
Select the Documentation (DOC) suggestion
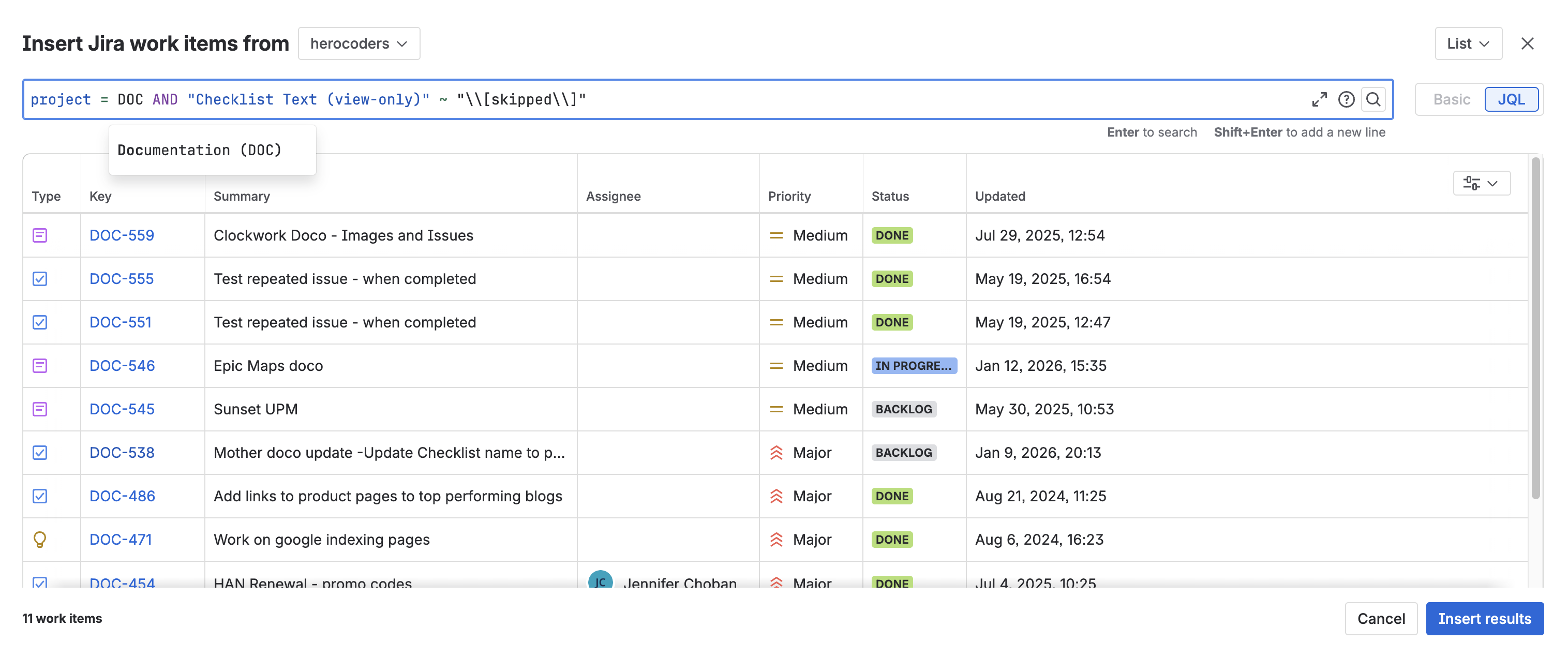point(200,150)
